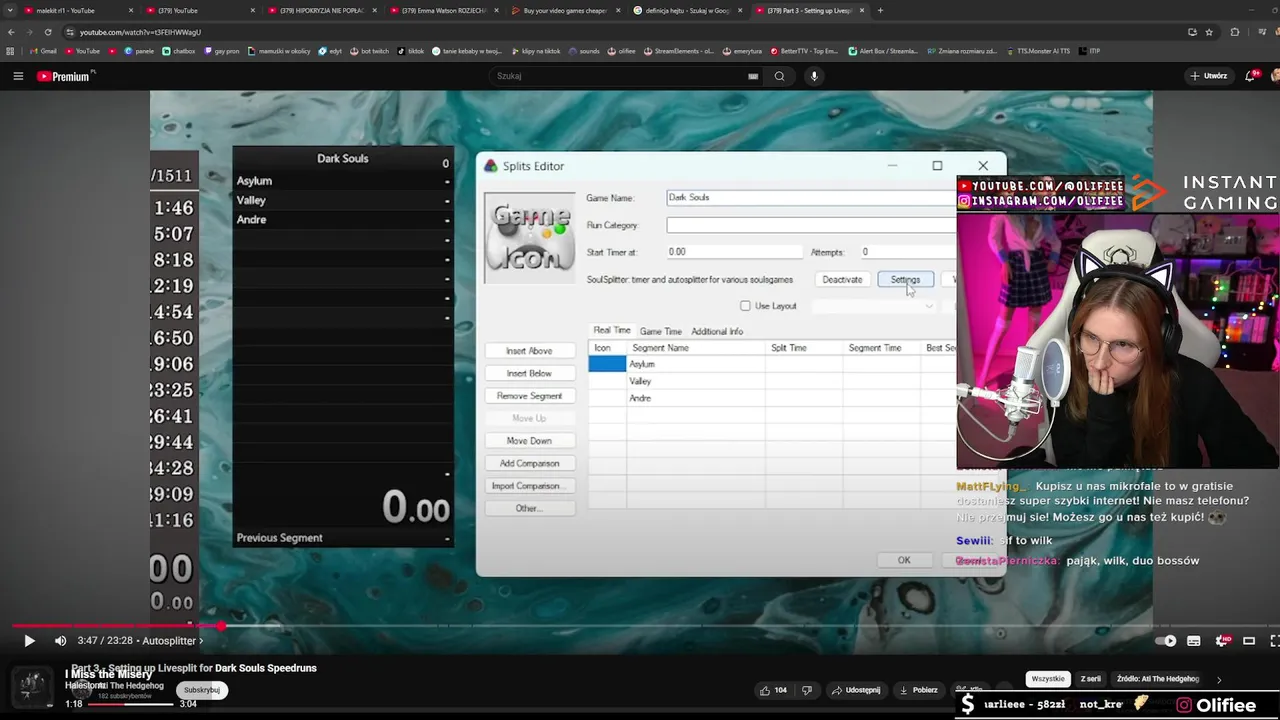Viewport: 1280px width, 720px height.
Task: Open a new browser tab with plus
Action: [x=880, y=11]
